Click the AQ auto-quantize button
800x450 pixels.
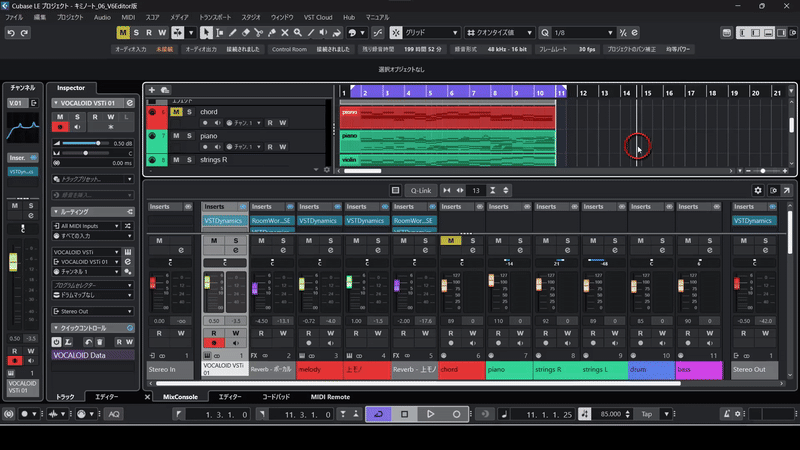pyautogui.click(x=114, y=414)
